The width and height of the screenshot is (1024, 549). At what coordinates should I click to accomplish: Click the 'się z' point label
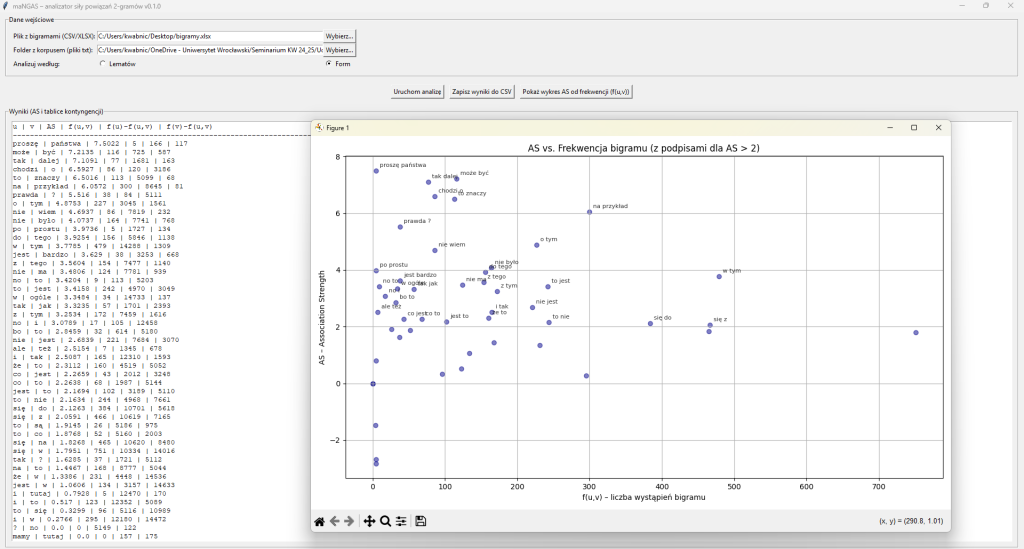coord(720,319)
